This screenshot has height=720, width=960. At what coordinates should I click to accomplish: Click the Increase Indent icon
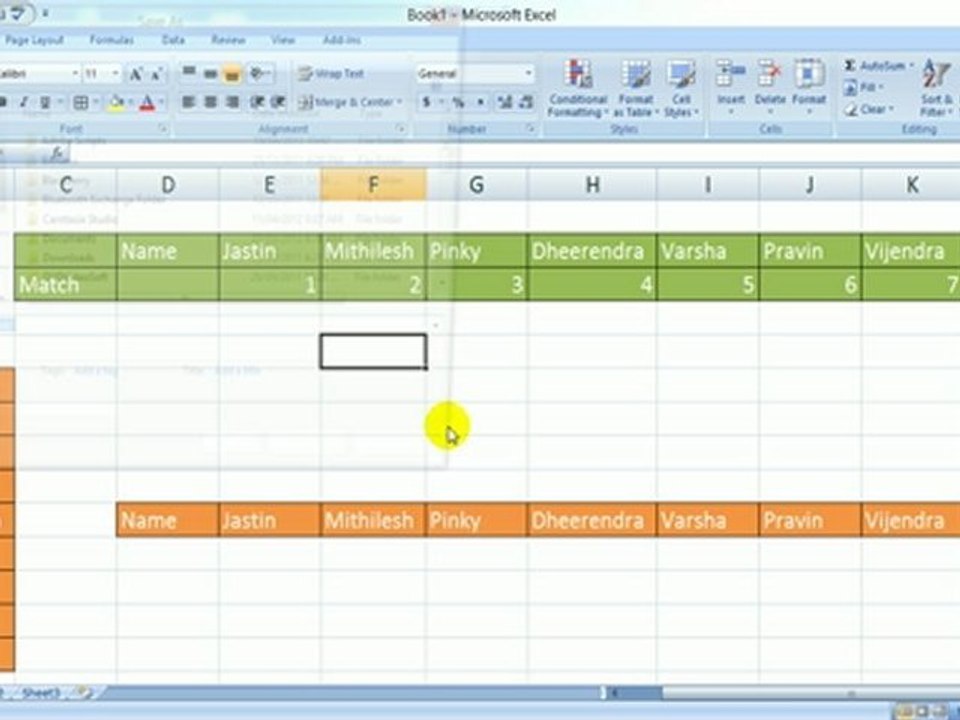click(x=278, y=102)
